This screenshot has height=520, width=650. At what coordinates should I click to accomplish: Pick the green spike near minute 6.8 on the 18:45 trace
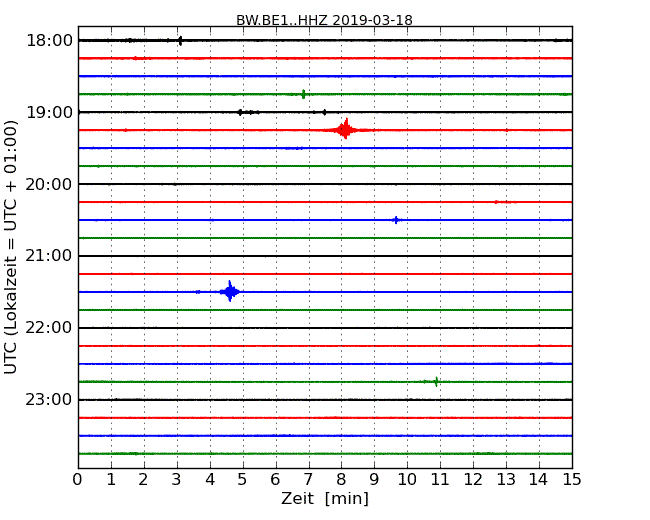tap(303, 94)
